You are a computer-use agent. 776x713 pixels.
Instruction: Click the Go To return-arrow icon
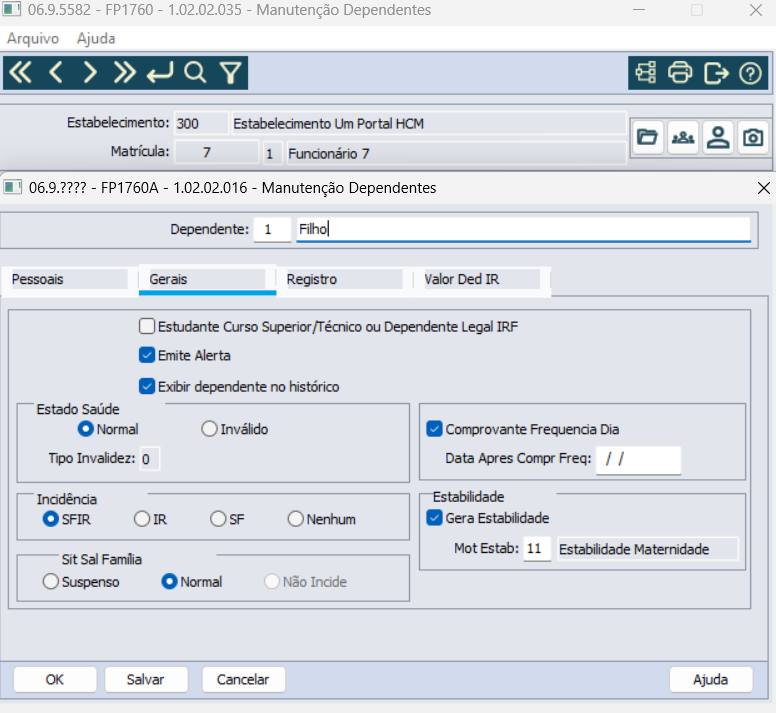[160, 73]
